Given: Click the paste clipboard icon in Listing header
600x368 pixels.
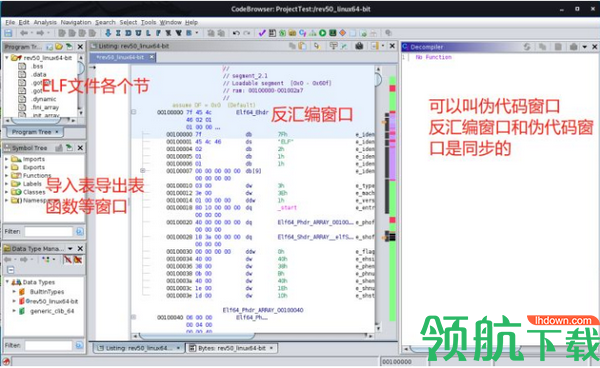Looking at the screenshot, I should tap(302, 46).
